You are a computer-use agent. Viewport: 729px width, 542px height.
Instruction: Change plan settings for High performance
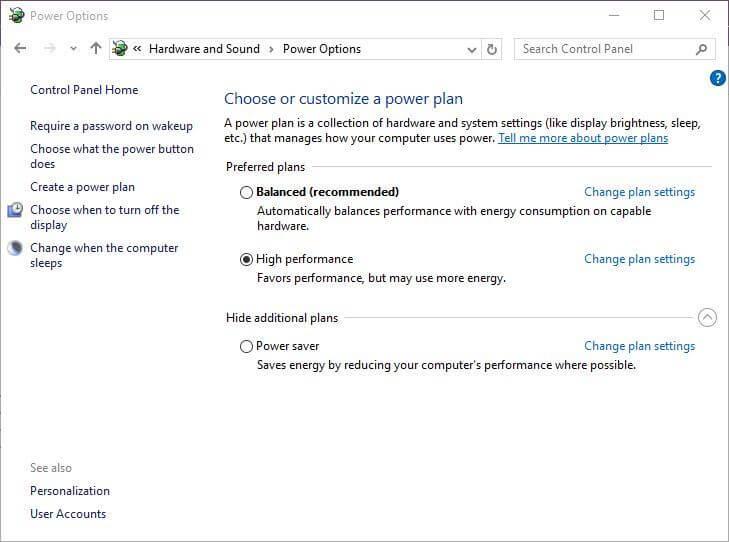(639, 259)
